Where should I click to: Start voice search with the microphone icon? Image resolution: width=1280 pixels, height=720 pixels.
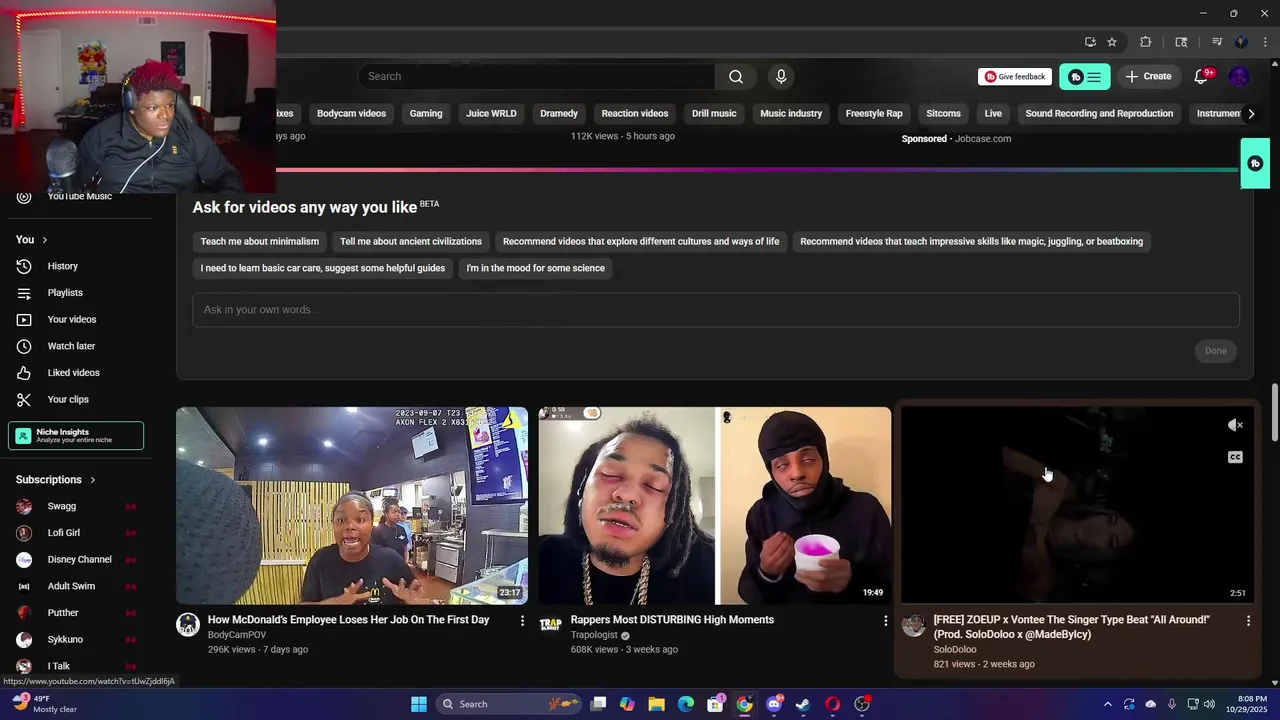pyautogui.click(x=781, y=76)
